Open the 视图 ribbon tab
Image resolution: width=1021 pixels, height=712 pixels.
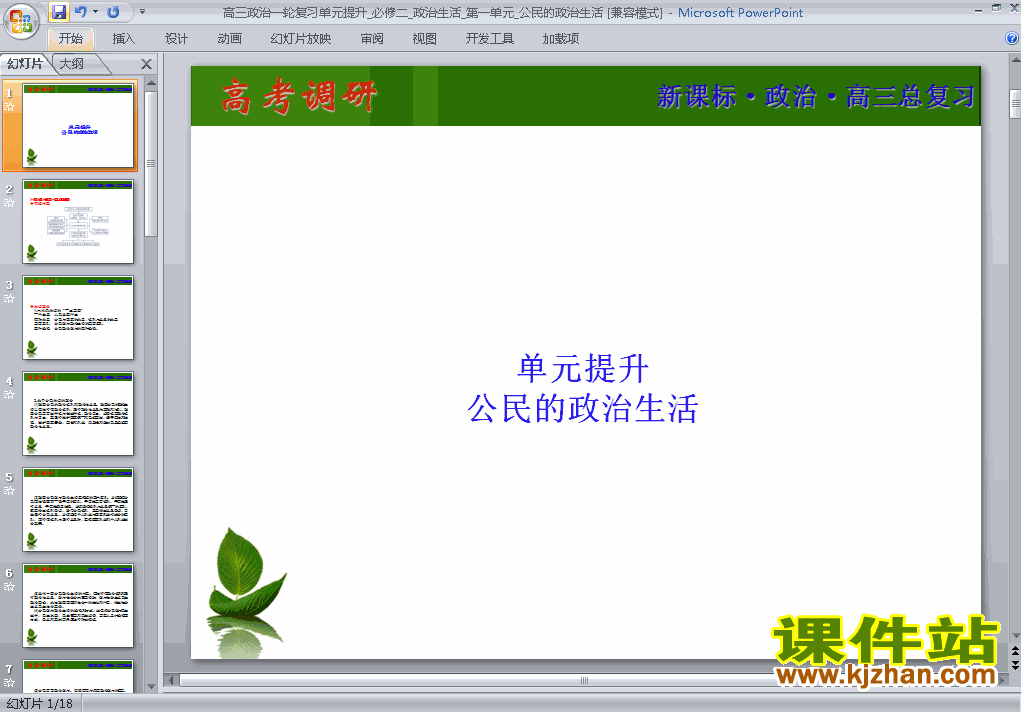tap(424, 38)
